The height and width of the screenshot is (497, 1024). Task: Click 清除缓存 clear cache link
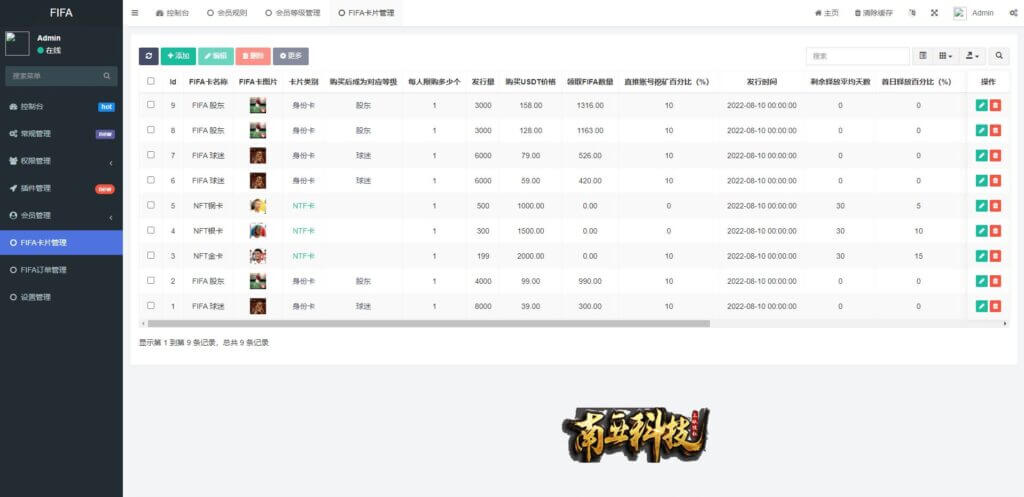[873, 13]
